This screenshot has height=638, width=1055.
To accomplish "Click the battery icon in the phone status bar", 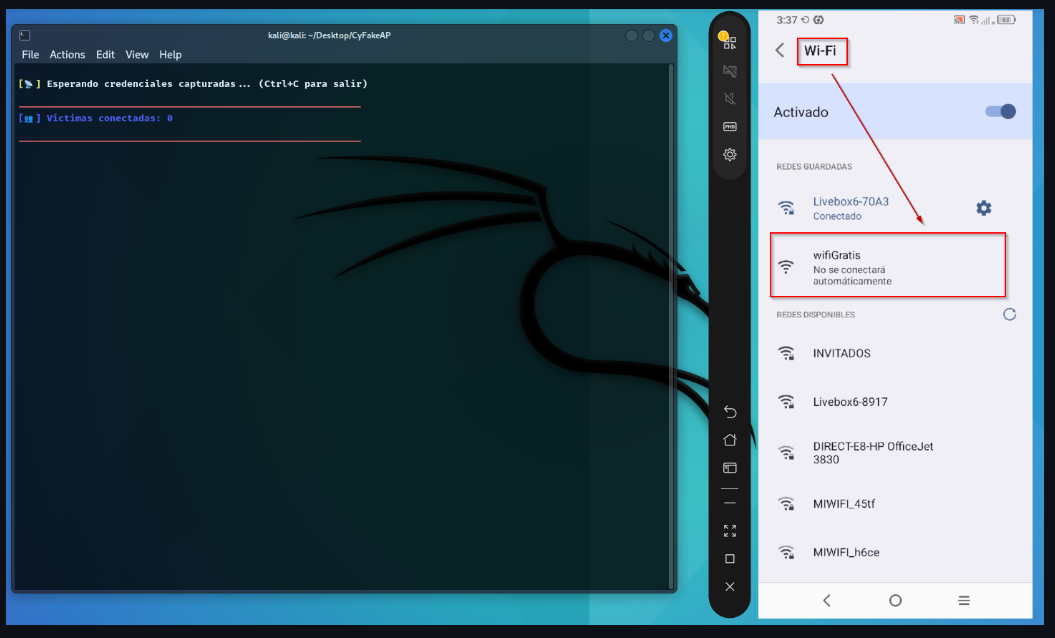I will [x=1006, y=20].
